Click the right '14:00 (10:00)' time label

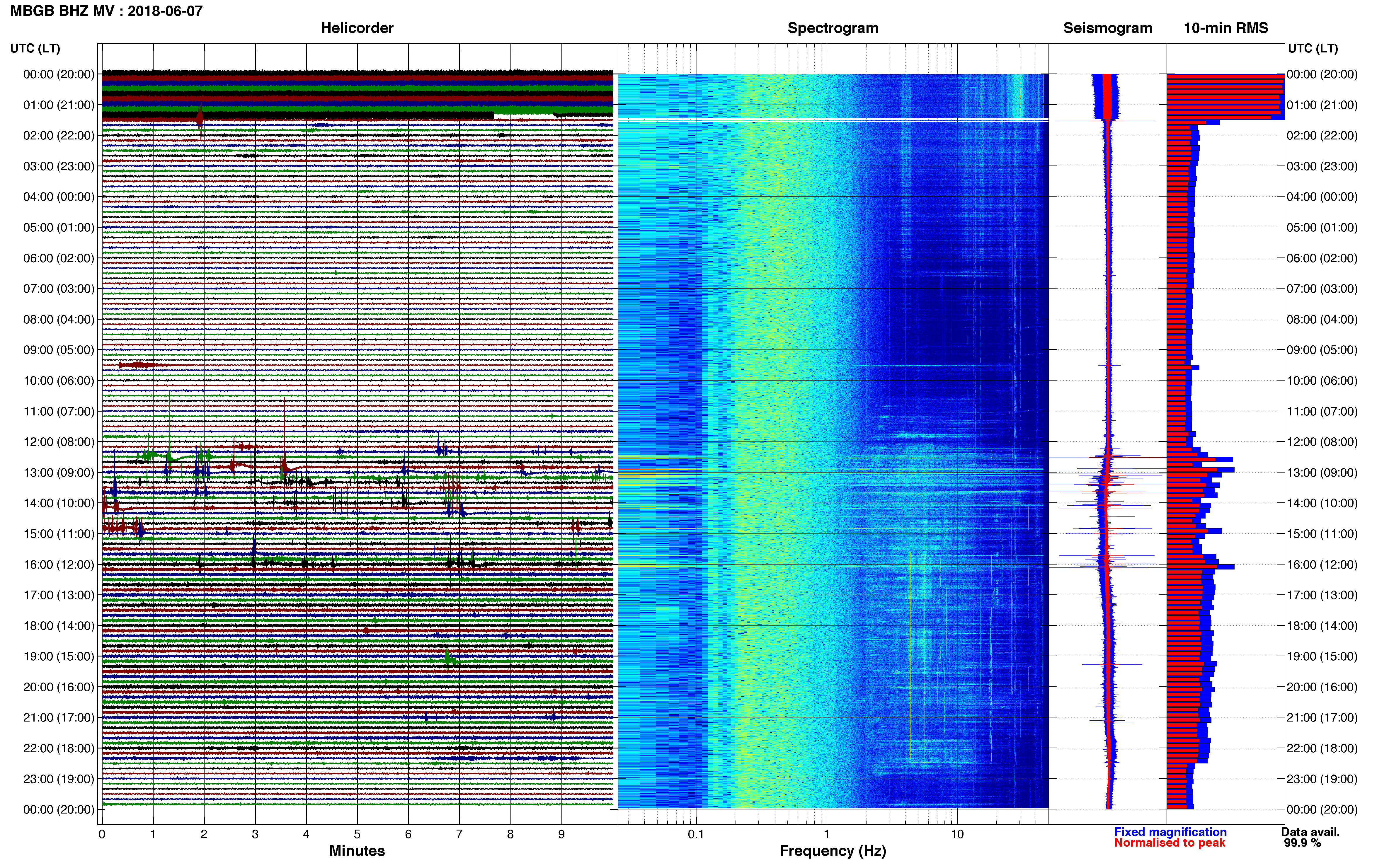(x=1322, y=503)
